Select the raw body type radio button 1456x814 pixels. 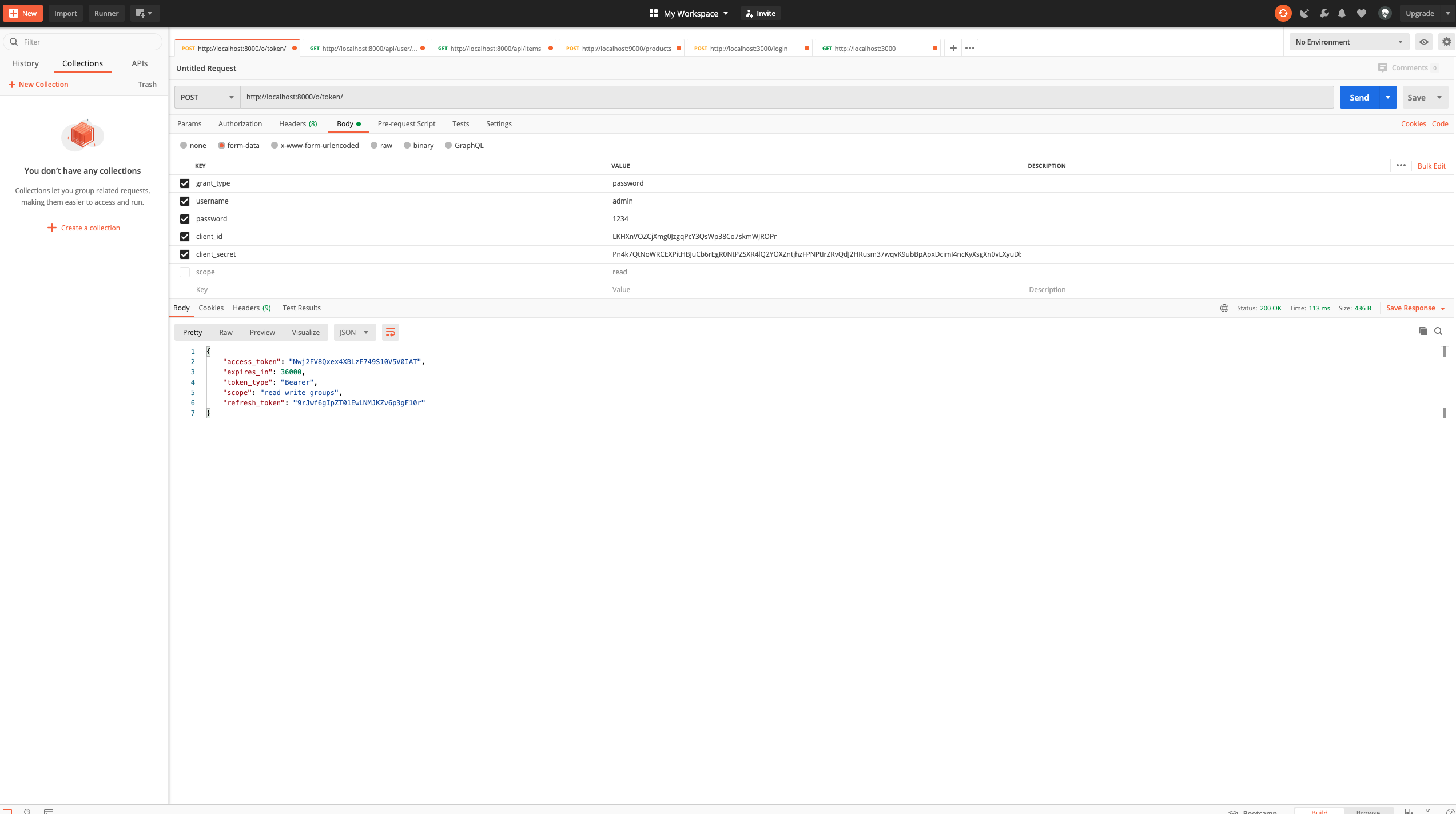pos(375,145)
